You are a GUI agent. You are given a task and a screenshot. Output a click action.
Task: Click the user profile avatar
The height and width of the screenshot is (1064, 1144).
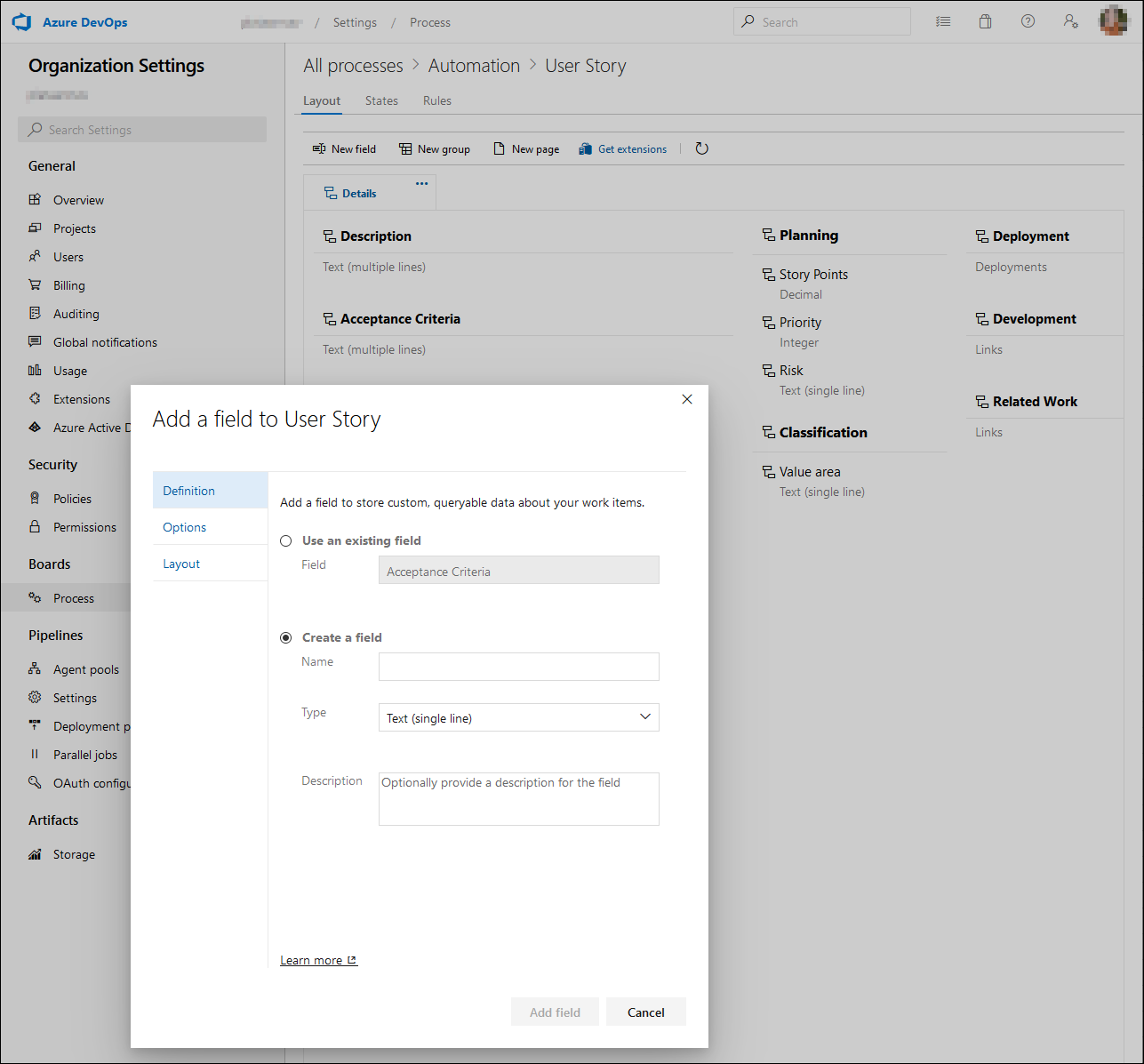pyautogui.click(x=1114, y=21)
